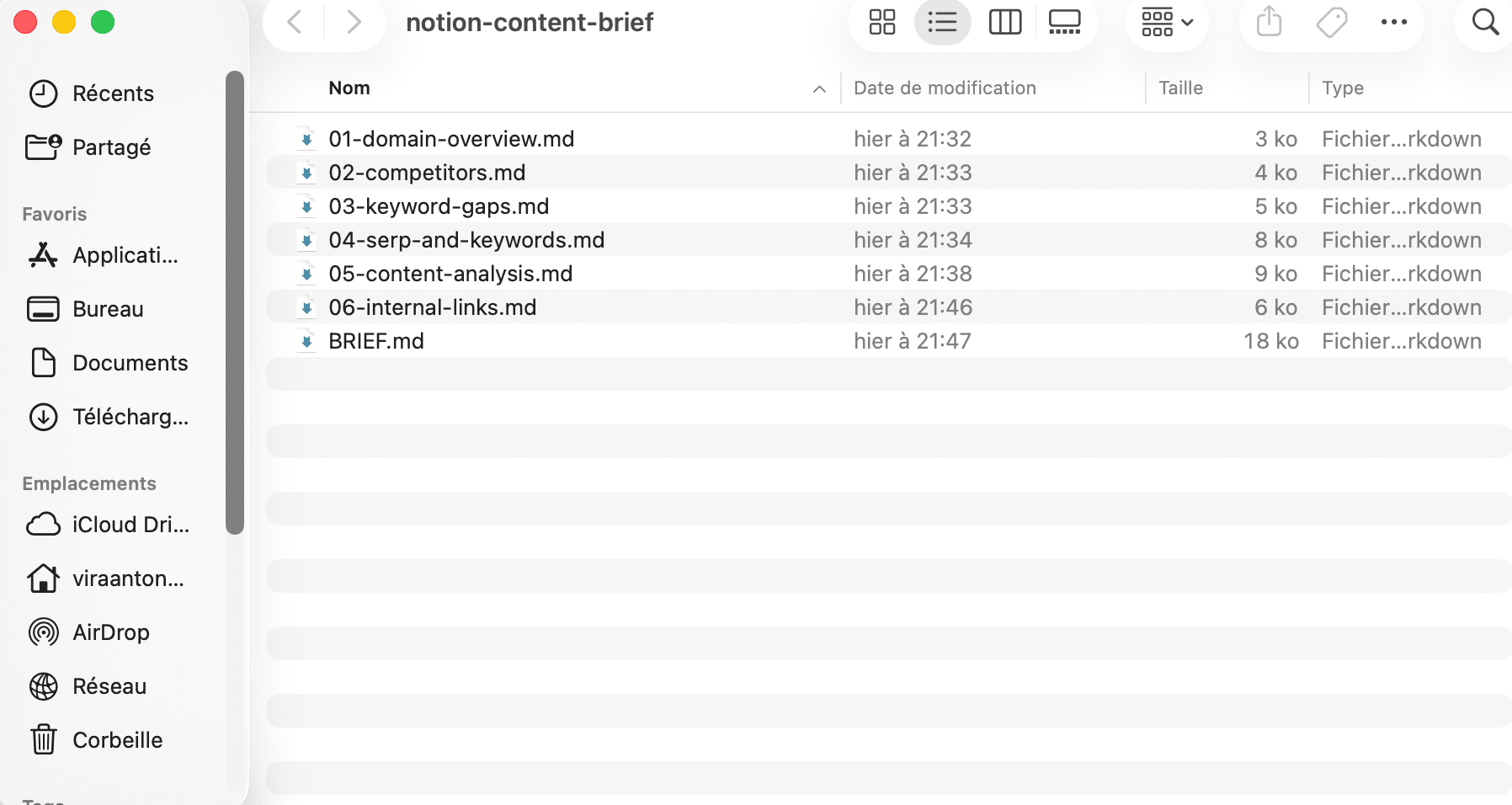
Task: Sort by Date de modification column
Action: [945, 88]
